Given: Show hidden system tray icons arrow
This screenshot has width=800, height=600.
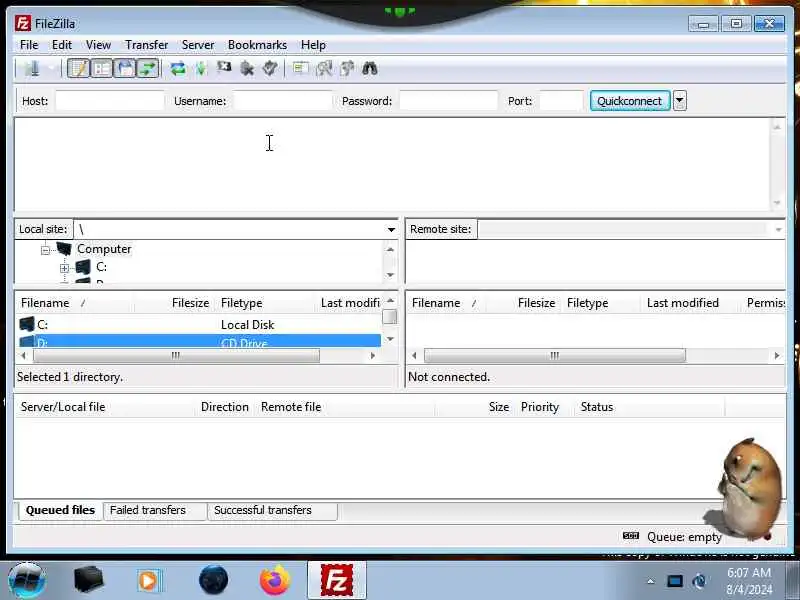Looking at the screenshot, I should (651, 581).
